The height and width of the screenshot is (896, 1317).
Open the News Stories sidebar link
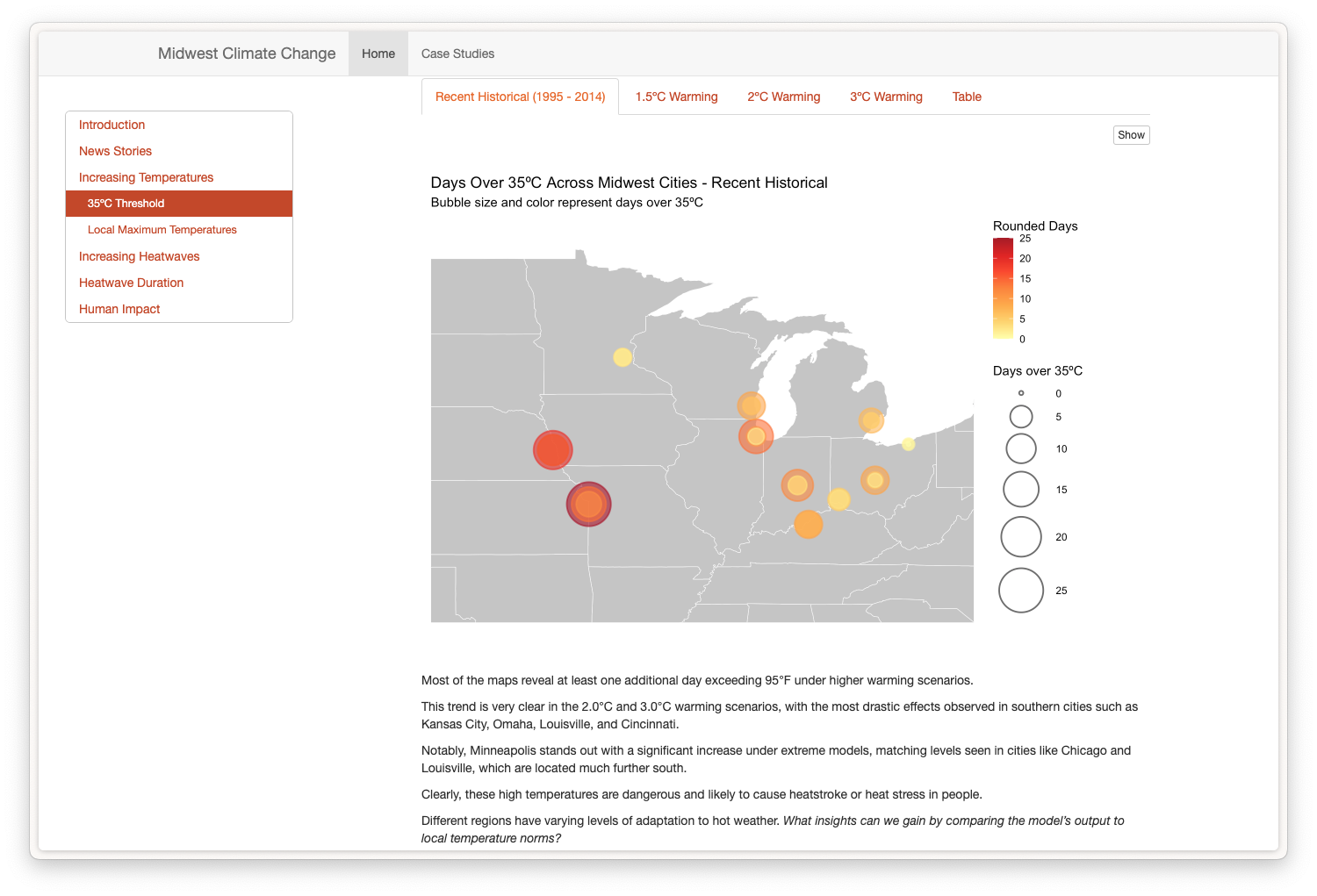click(179, 151)
